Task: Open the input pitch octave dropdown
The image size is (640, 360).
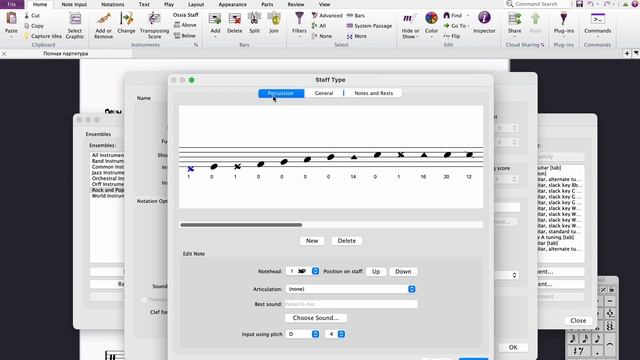Action: tap(335, 334)
